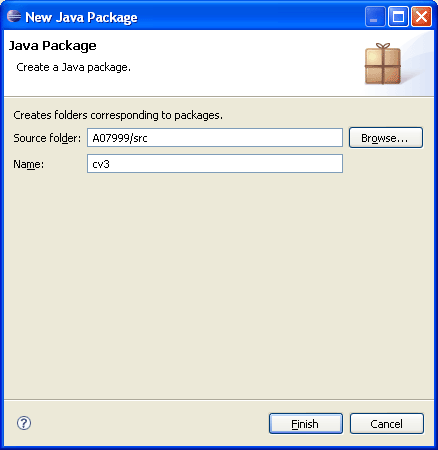Viewport: 438px width, 450px height.
Task: Click into the Name field containing cv3
Action: (x=215, y=164)
